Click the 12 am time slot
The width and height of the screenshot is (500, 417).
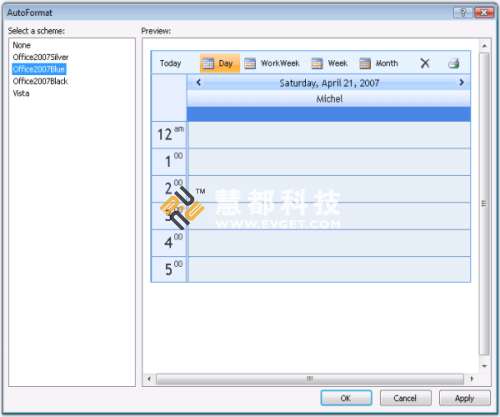click(329, 135)
